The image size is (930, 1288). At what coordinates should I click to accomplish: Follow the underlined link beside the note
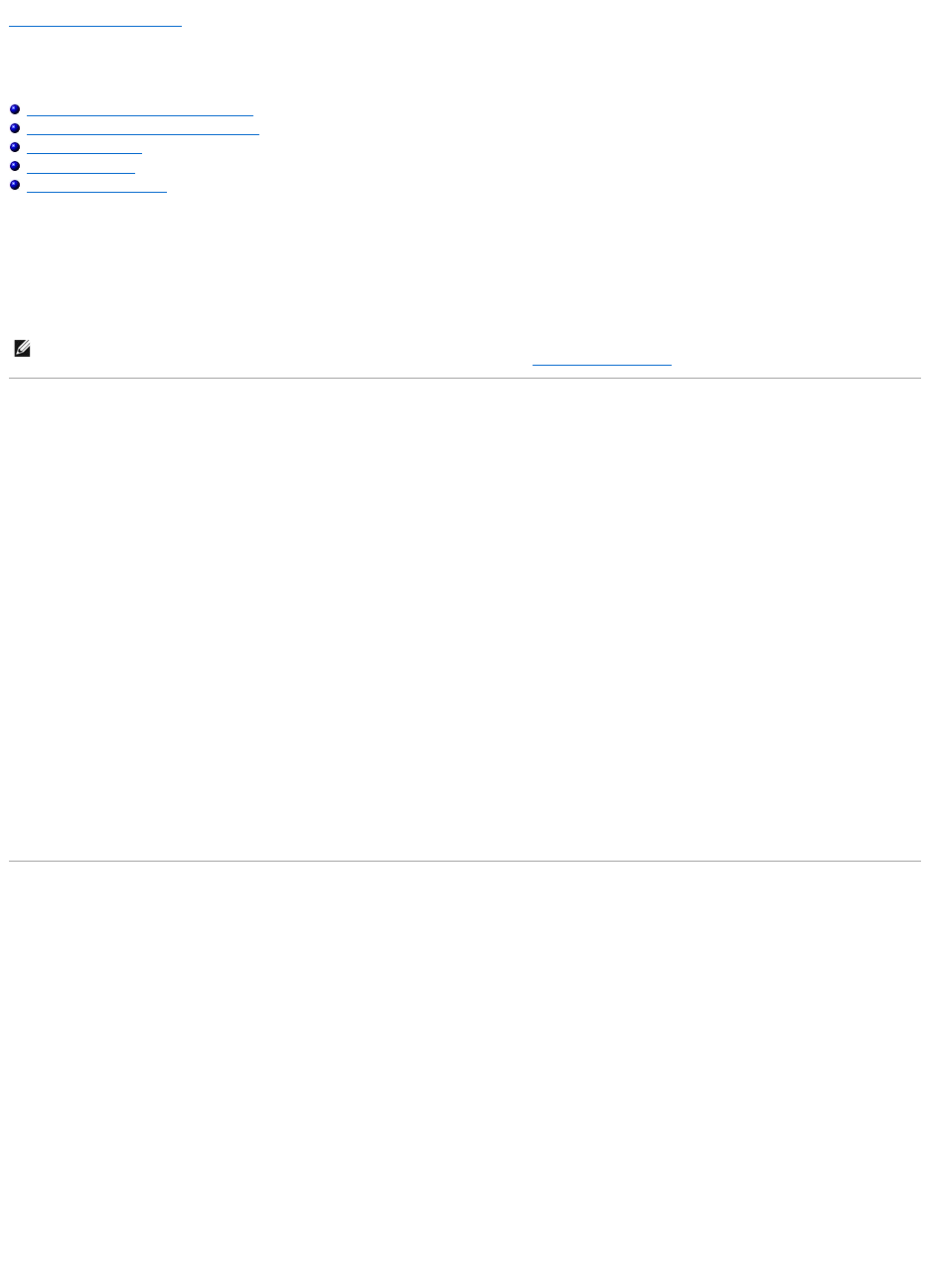(x=602, y=362)
